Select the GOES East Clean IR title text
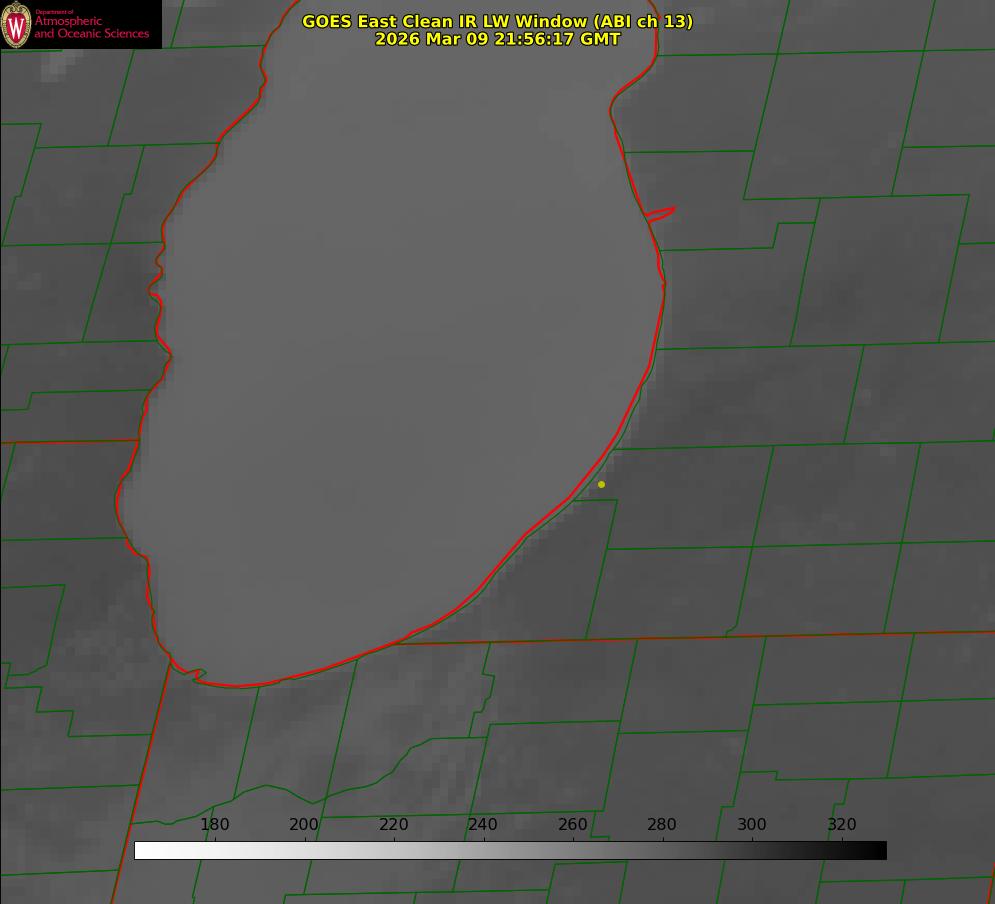The image size is (995, 904). click(x=497, y=21)
